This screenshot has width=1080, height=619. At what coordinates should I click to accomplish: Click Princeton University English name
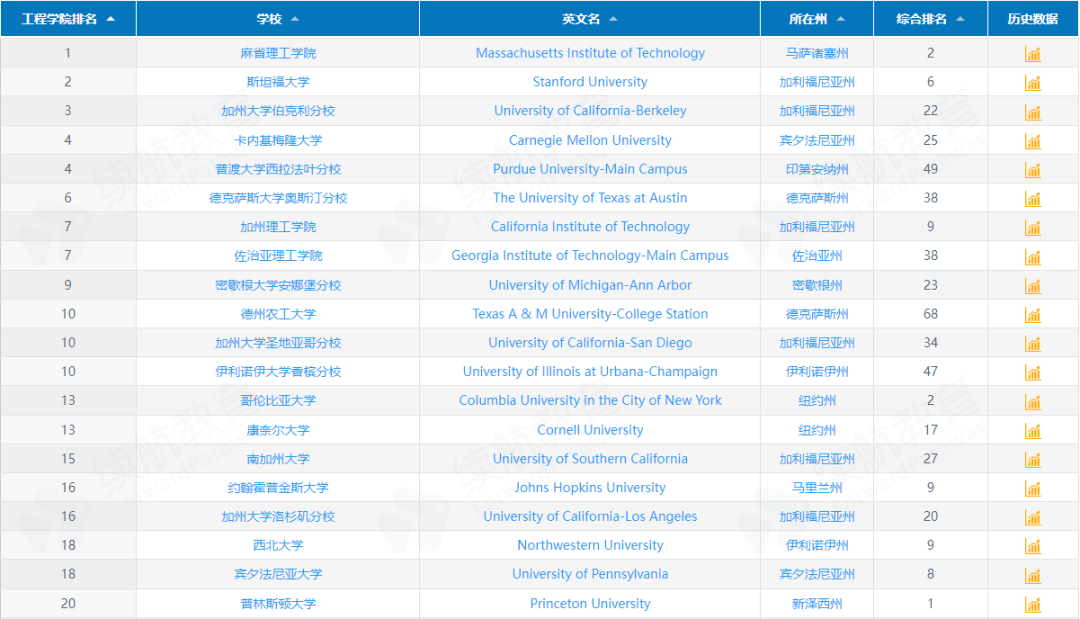[x=590, y=604]
